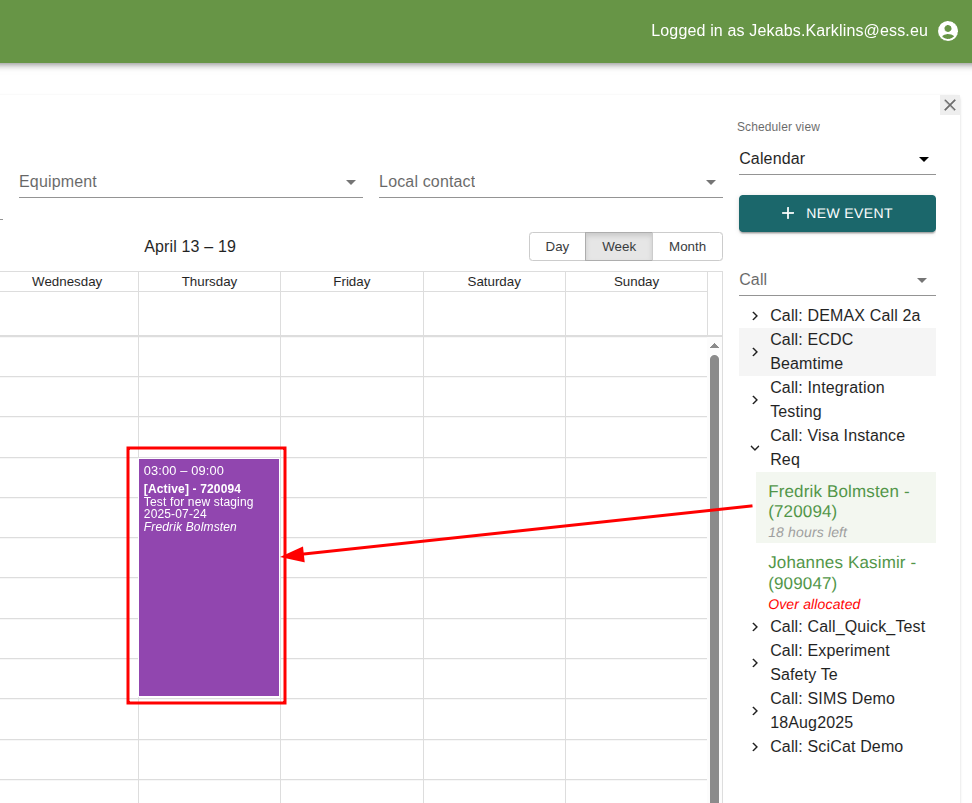Click the Calendar selector arrow icon
This screenshot has width=972, height=803.
click(925, 158)
